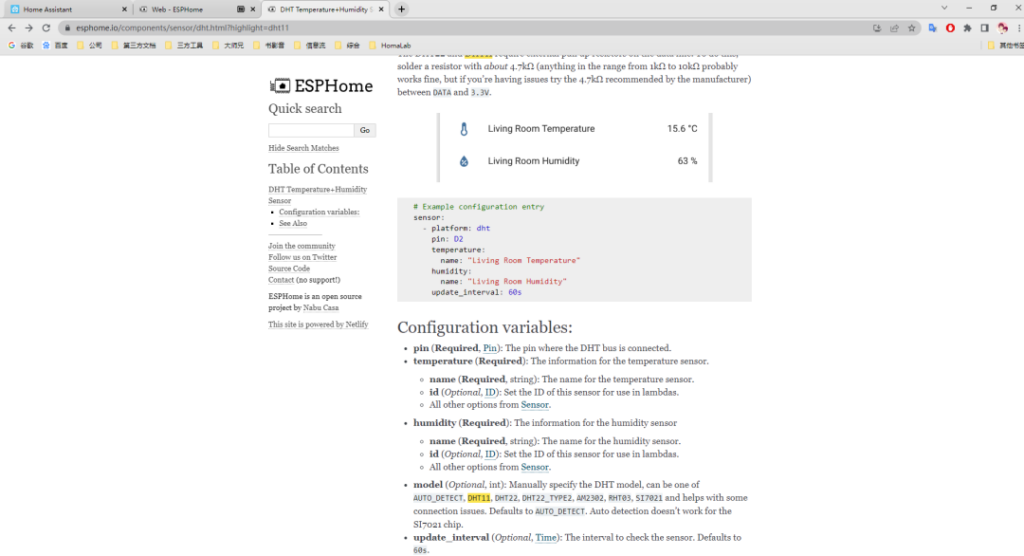Open the 百度 Baidu bookmark
This screenshot has width=1024, height=556.
click(55, 46)
